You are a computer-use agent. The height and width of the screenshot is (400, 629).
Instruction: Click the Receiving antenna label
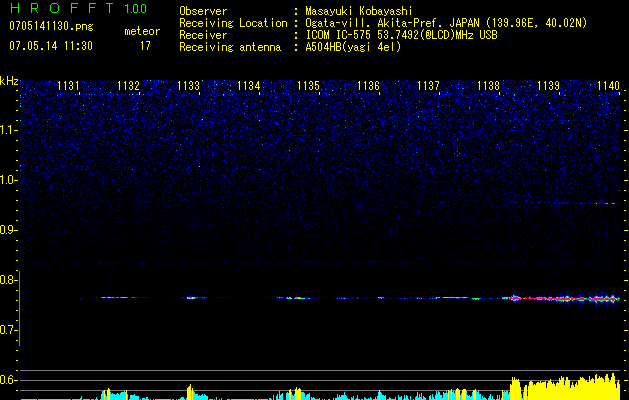point(230,47)
